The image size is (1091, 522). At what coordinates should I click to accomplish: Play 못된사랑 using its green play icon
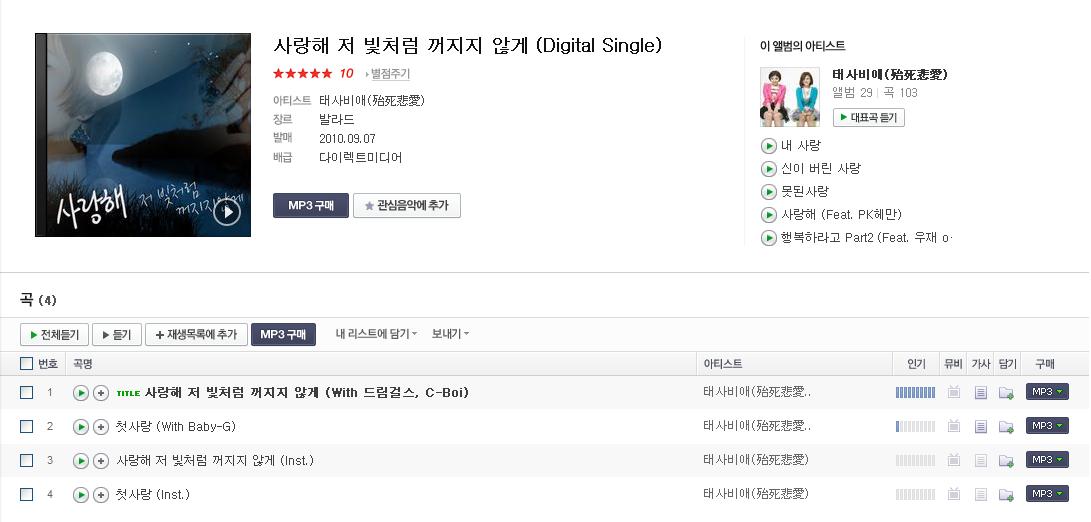click(768, 191)
